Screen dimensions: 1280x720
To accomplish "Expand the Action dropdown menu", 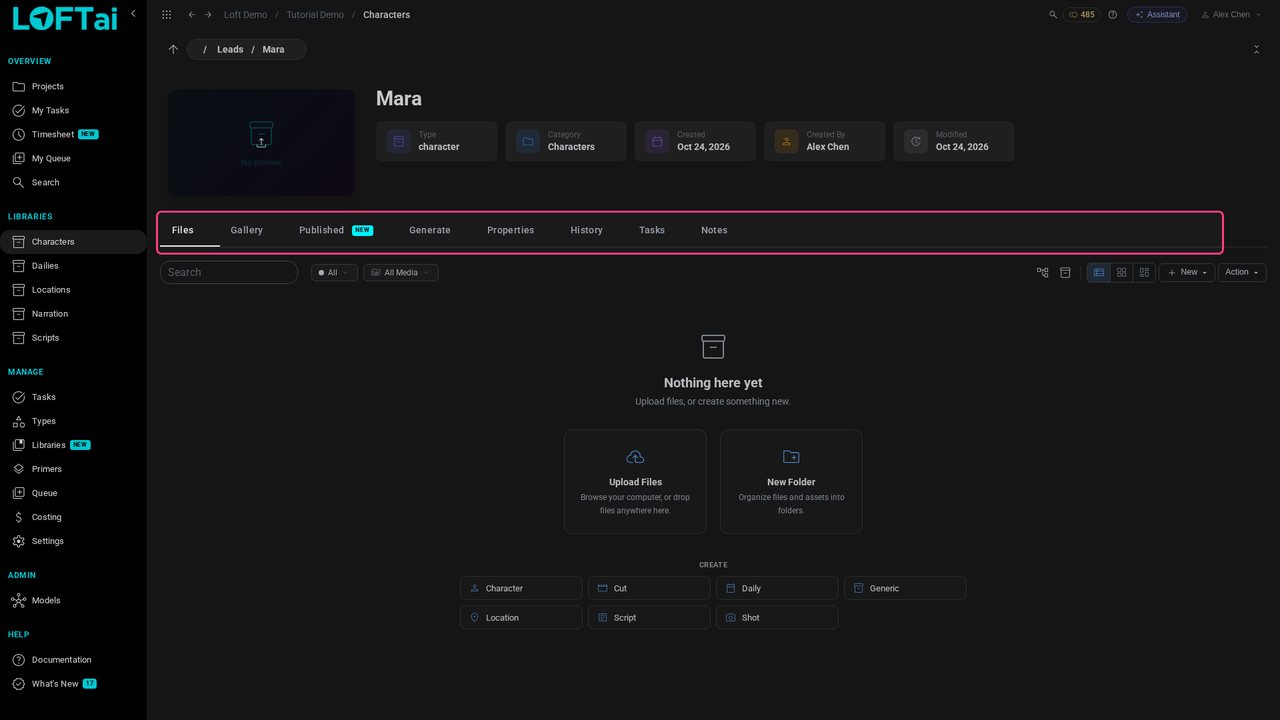I will [1242, 272].
